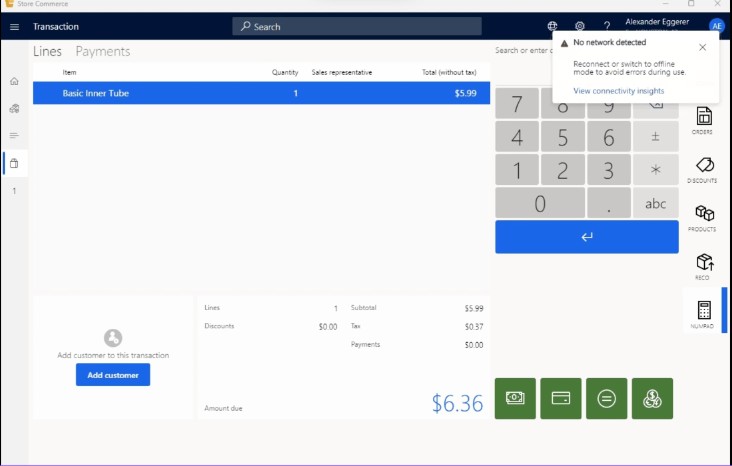The height and width of the screenshot is (466, 732).
Task: Open the box-with-arrow panel above Numpad
Action: pyautogui.click(x=704, y=266)
